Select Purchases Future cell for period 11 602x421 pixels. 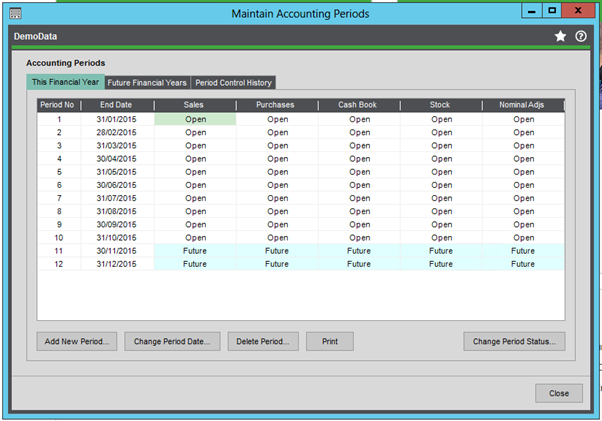click(x=277, y=251)
